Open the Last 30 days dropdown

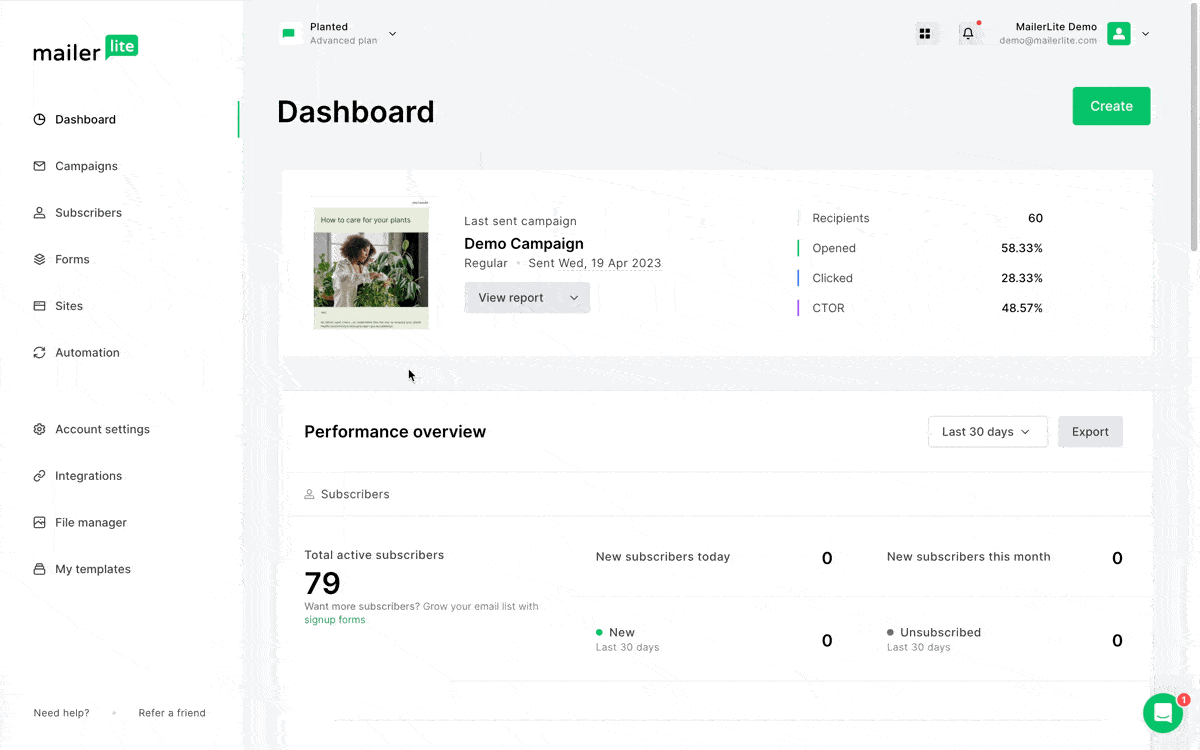(987, 432)
